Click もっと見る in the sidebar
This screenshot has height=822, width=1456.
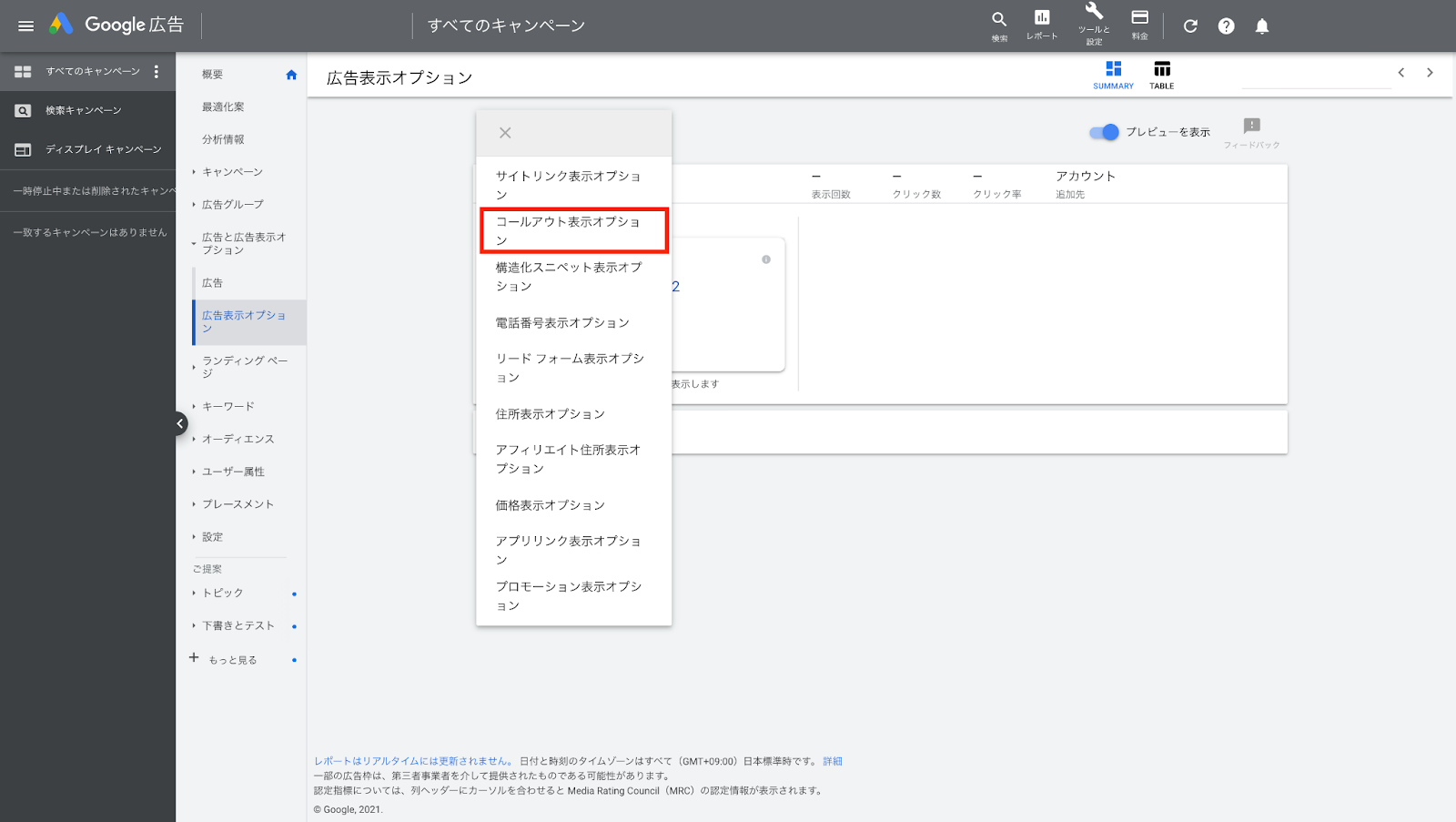[232, 660]
